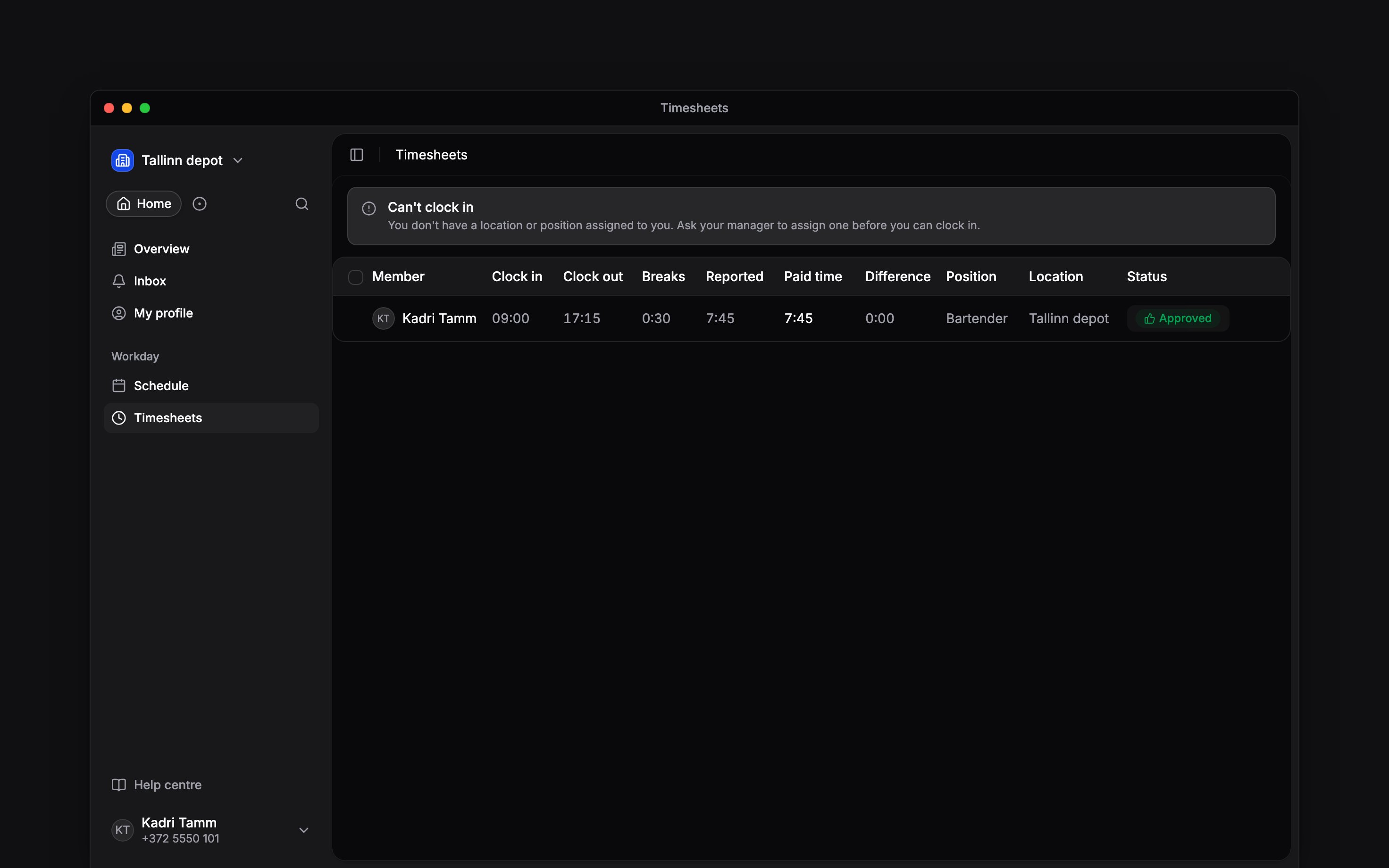
Task: Click the phone number +372 5550 101
Action: click(180, 839)
